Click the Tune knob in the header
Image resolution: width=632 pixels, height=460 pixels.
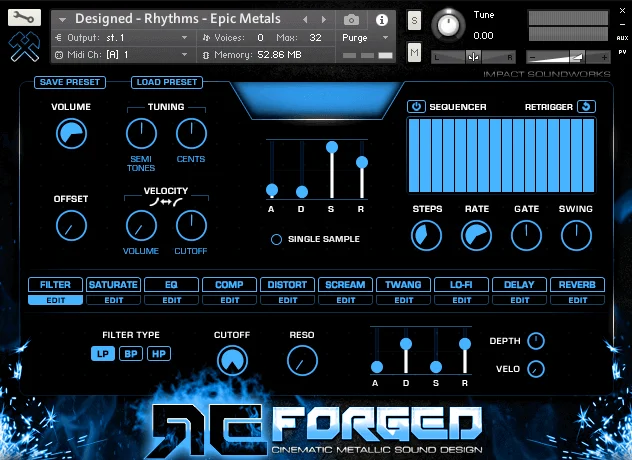tap(448, 25)
